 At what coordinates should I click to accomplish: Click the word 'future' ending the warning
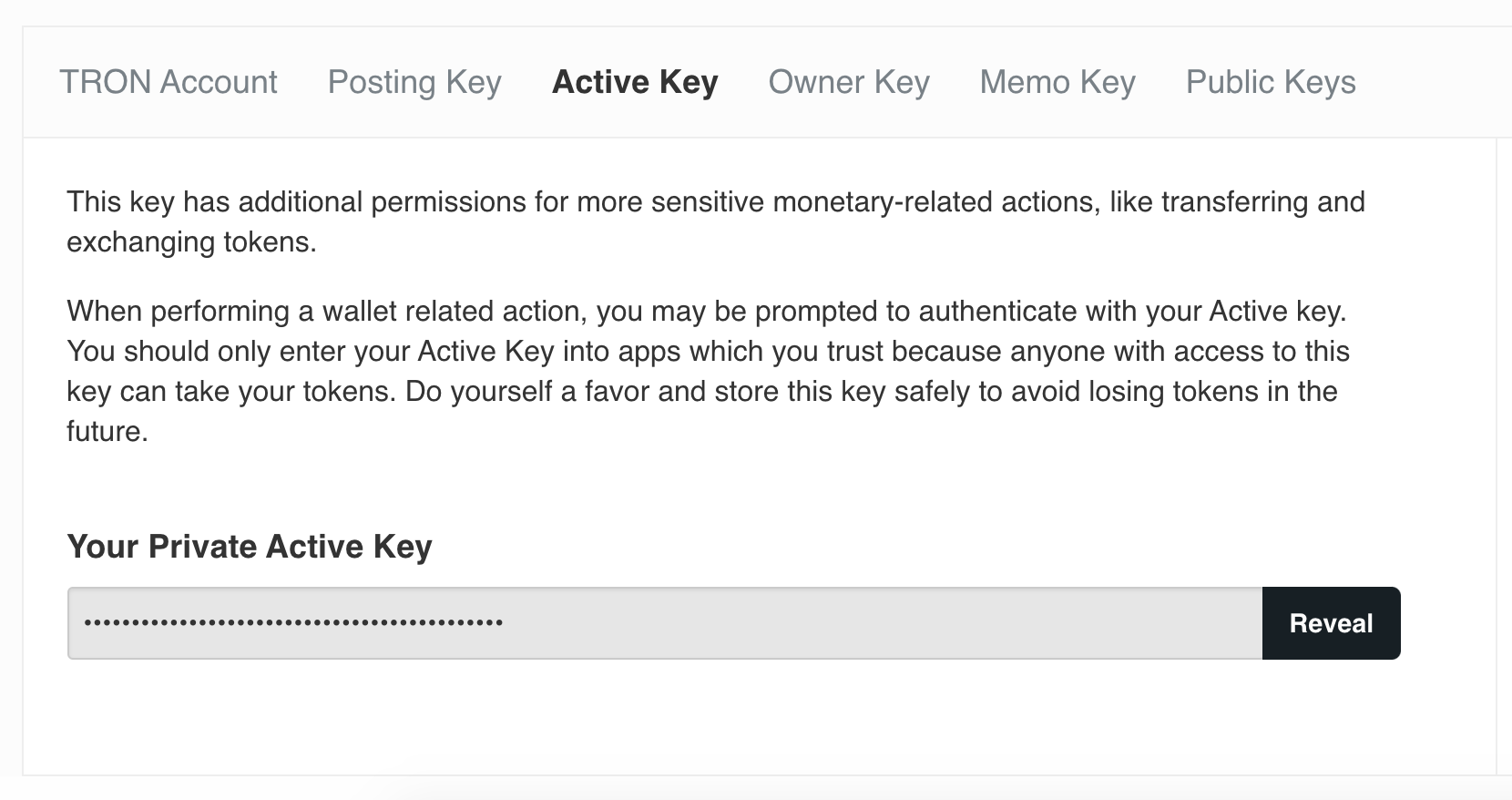(105, 432)
